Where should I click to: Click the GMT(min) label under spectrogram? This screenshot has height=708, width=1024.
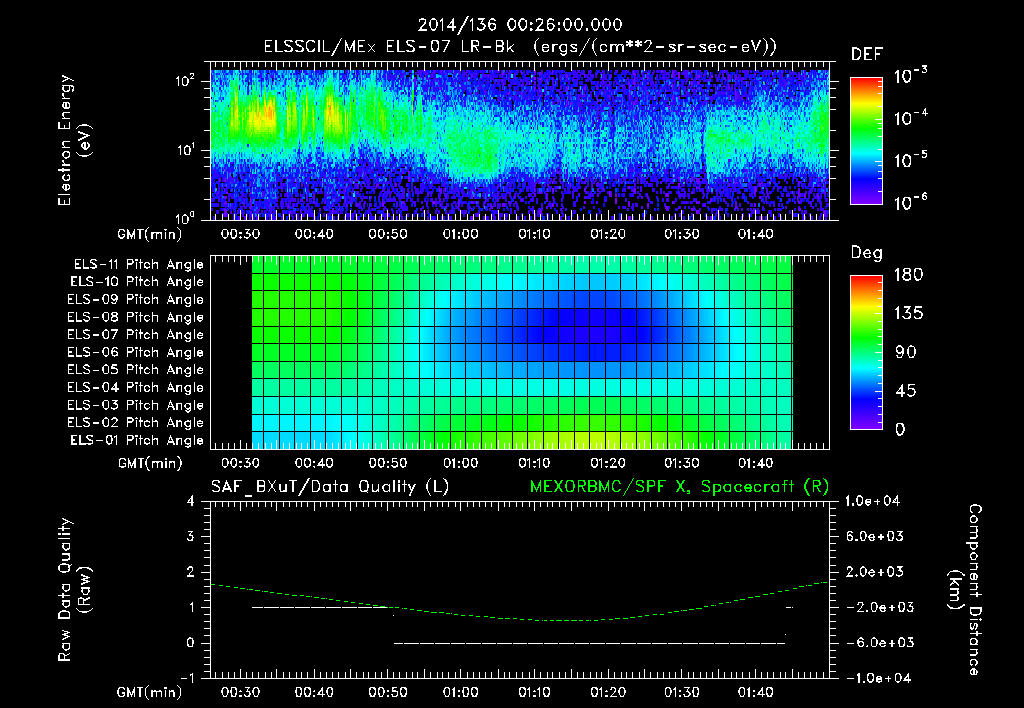click(150, 234)
